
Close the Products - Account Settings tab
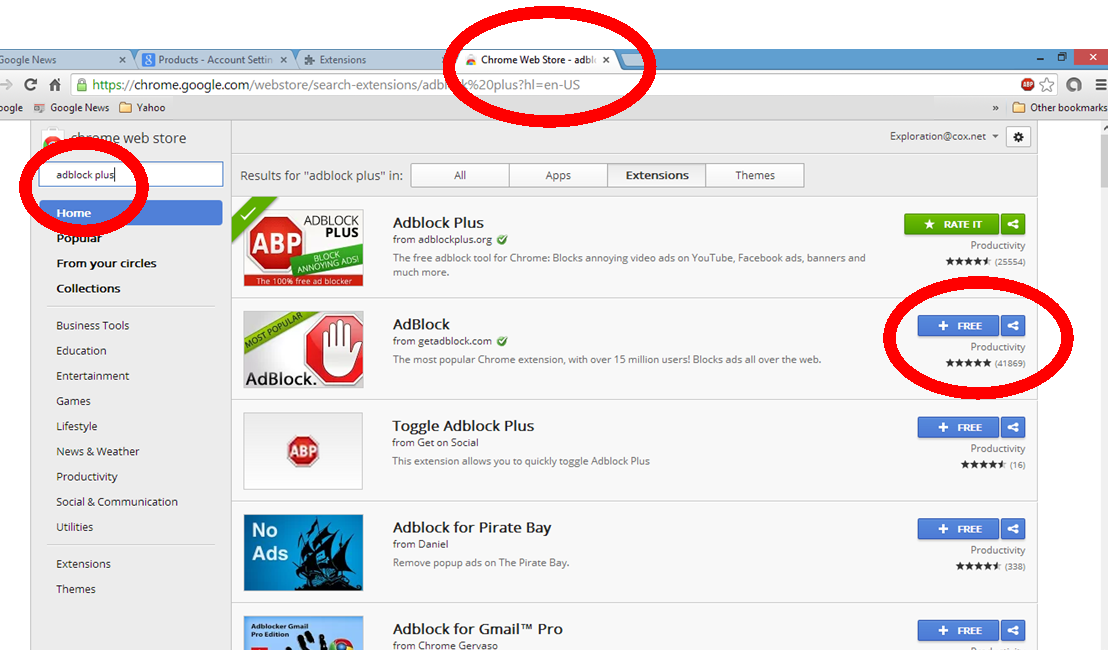click(284, 60)
